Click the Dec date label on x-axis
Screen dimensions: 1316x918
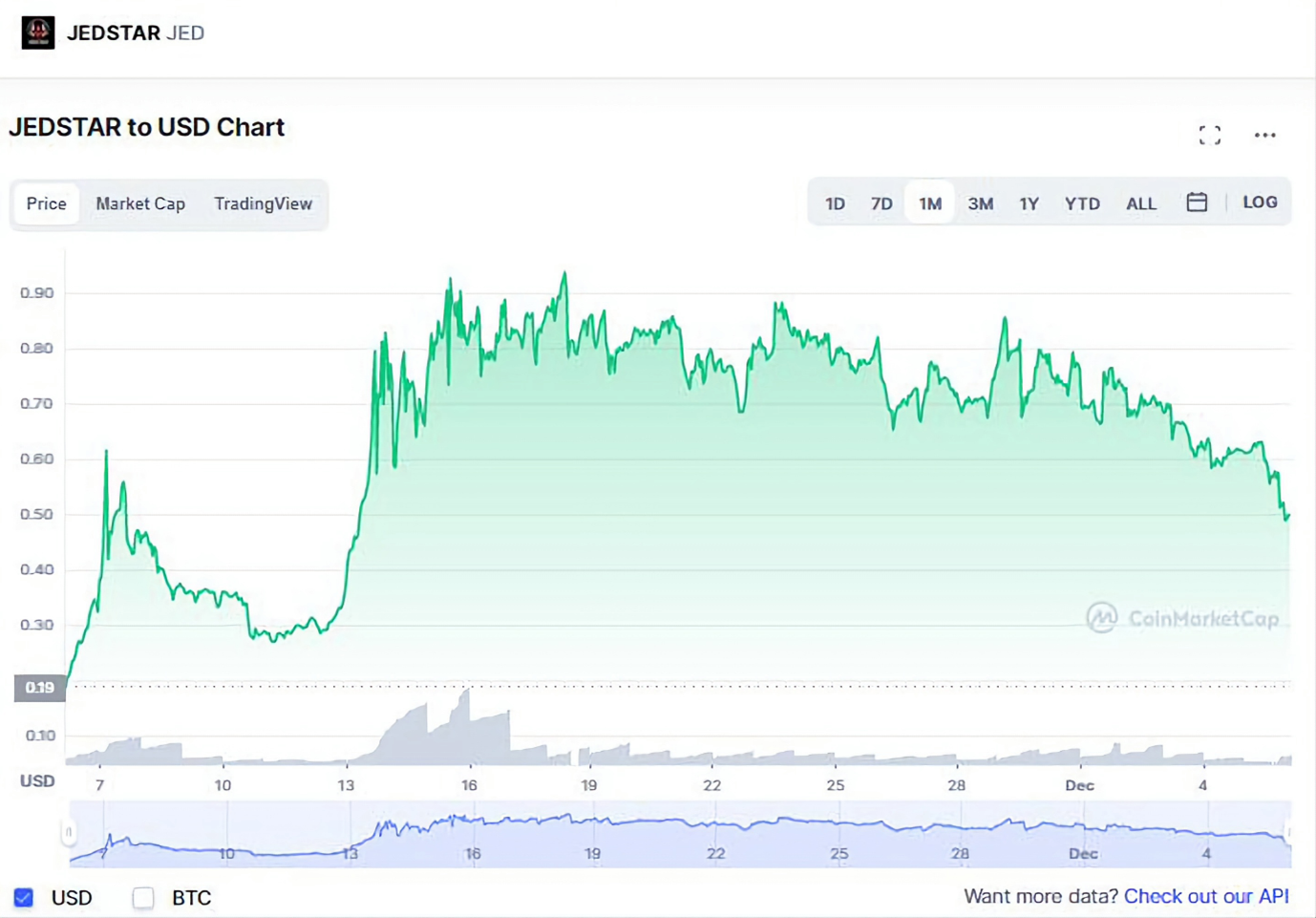[1079, 785]
